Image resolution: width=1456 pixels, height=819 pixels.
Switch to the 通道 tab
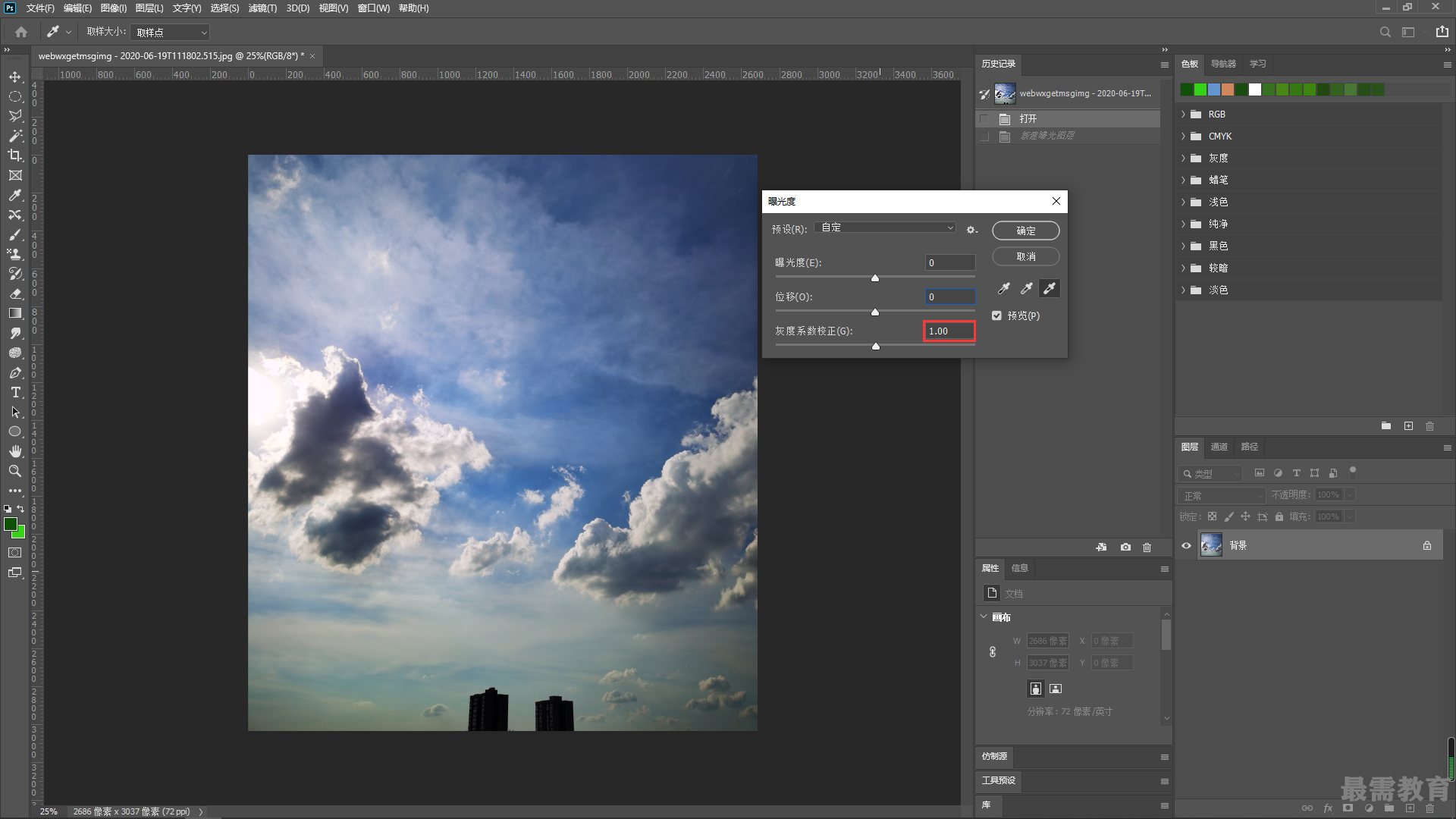click(x=1219, y=447)
